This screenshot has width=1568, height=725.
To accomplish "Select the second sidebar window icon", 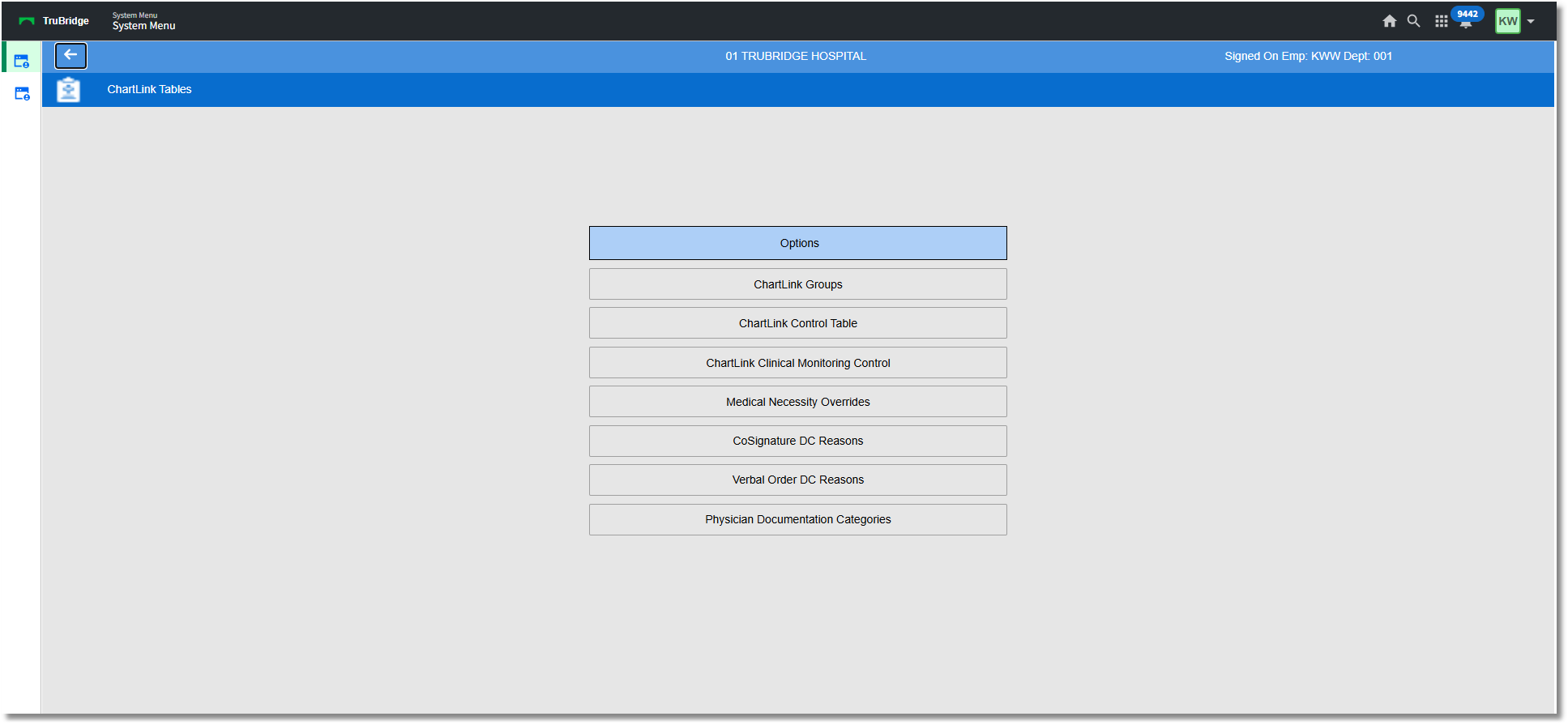I will [x=22, y=94].
